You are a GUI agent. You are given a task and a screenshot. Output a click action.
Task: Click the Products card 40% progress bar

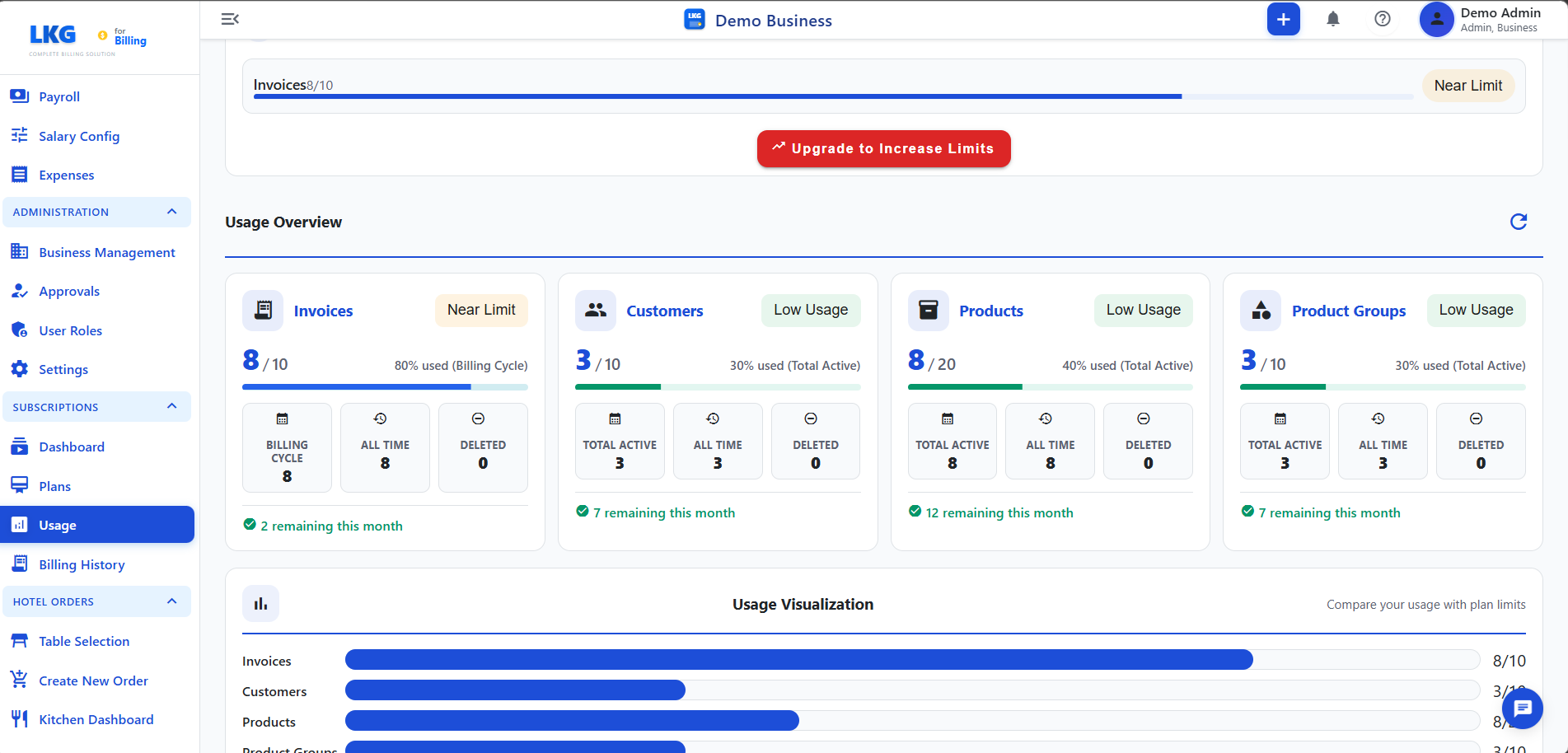1050,386
